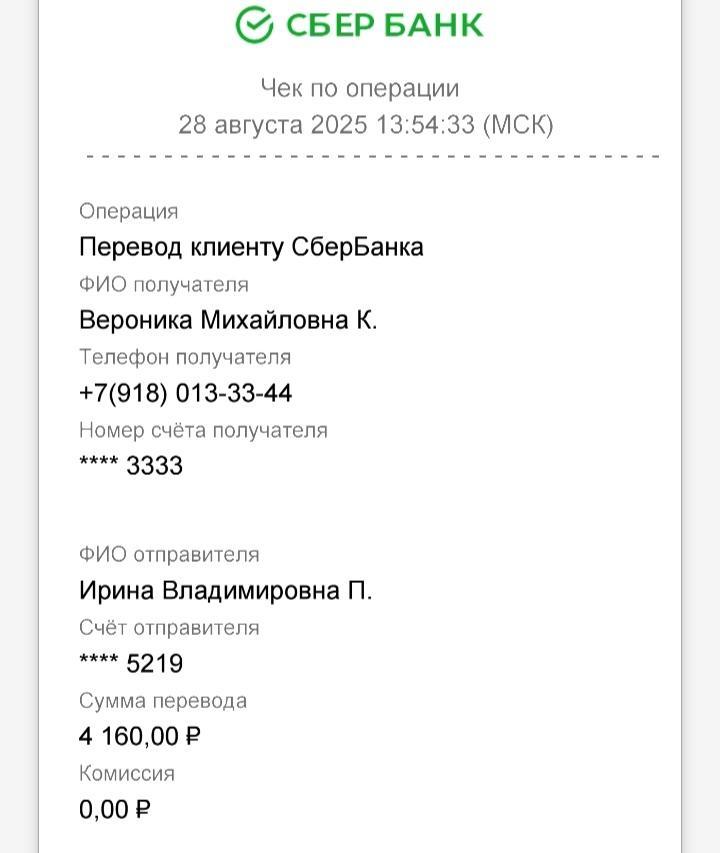Click the Операция field label
This screenshot has height=853, width=720.
pos(128,212)
